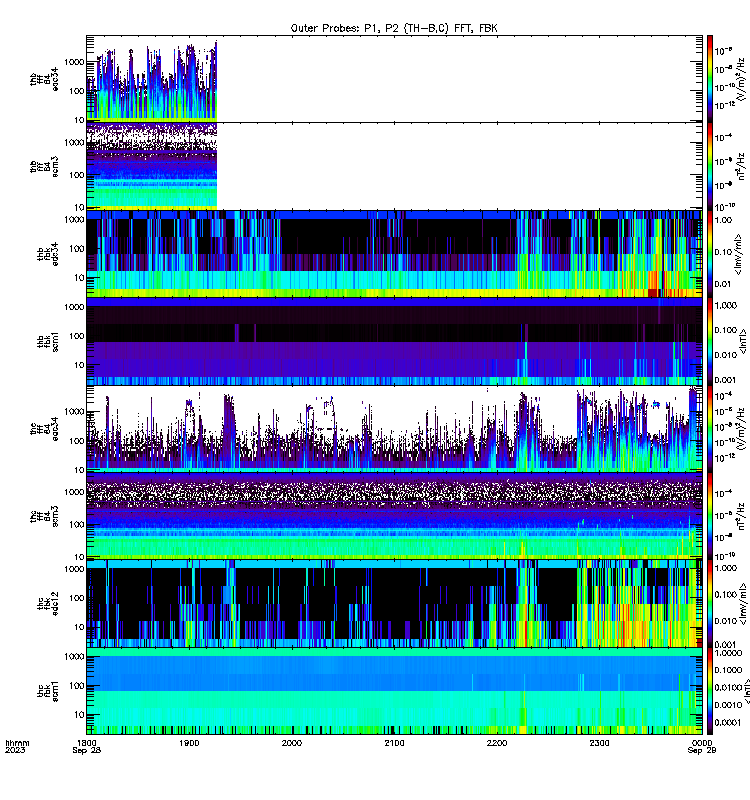Click the '2023' year label
The height and width of the screenshot is (800, 750).
15,750
